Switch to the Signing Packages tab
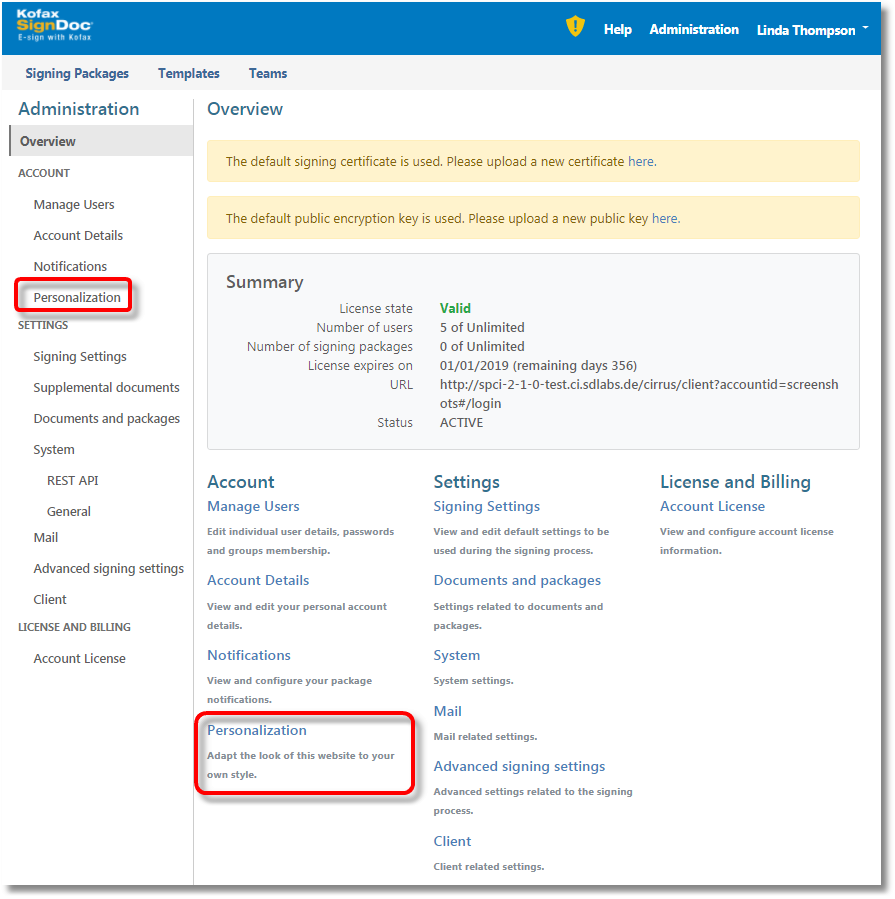895x899 pixels. click(77, 73)
